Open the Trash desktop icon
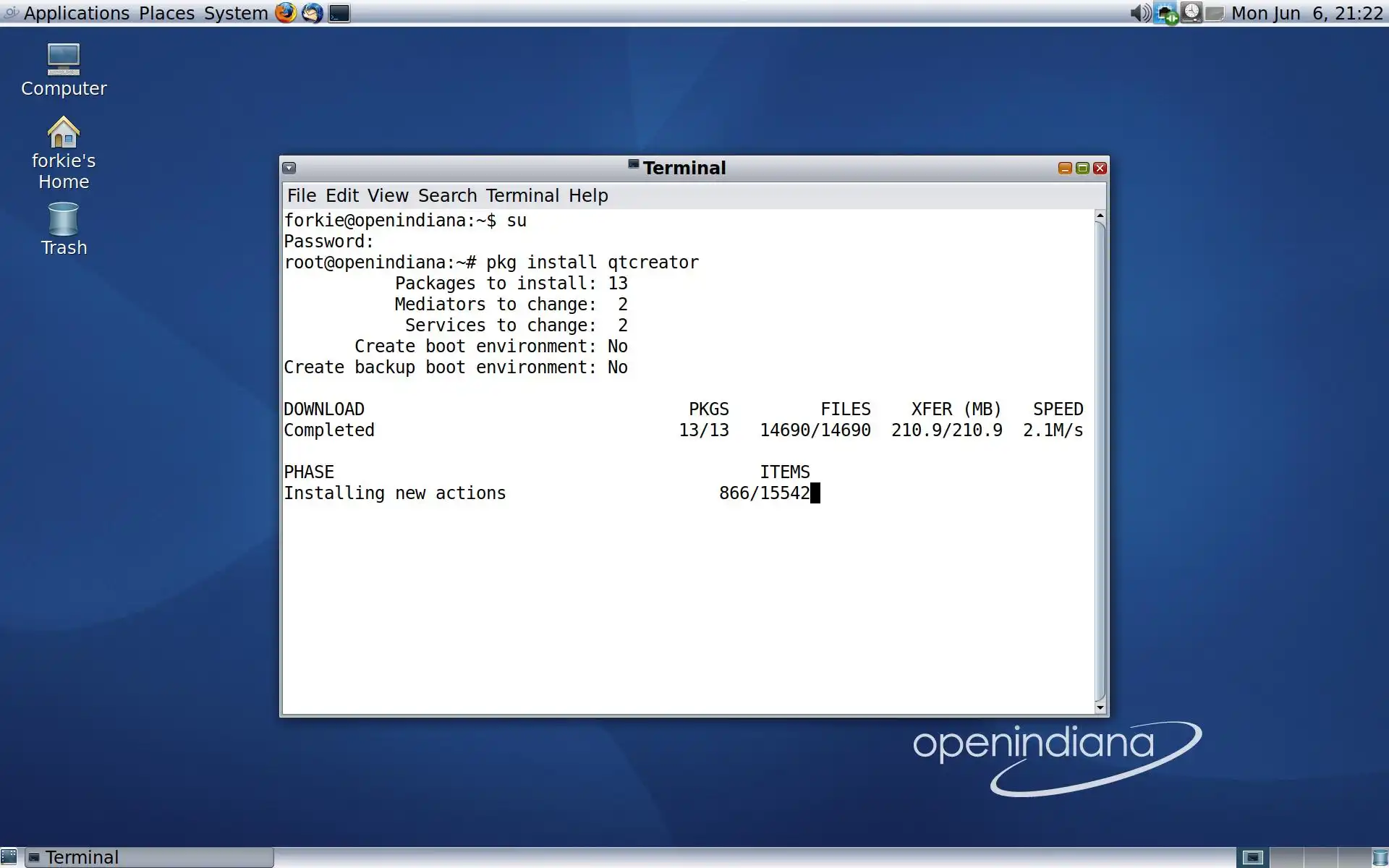Image resolution: width=1389 pixels, height=868 pixels. click(x=64, y=219)
